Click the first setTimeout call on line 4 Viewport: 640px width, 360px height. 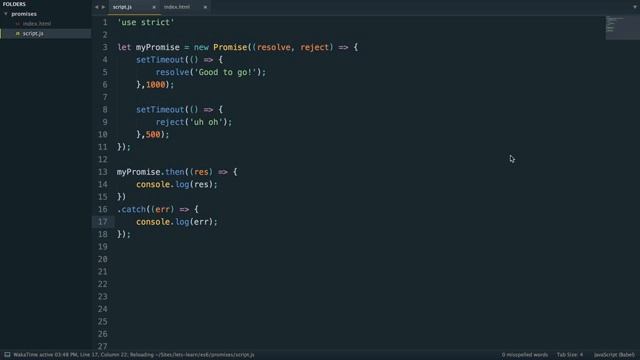click(160, 60)
